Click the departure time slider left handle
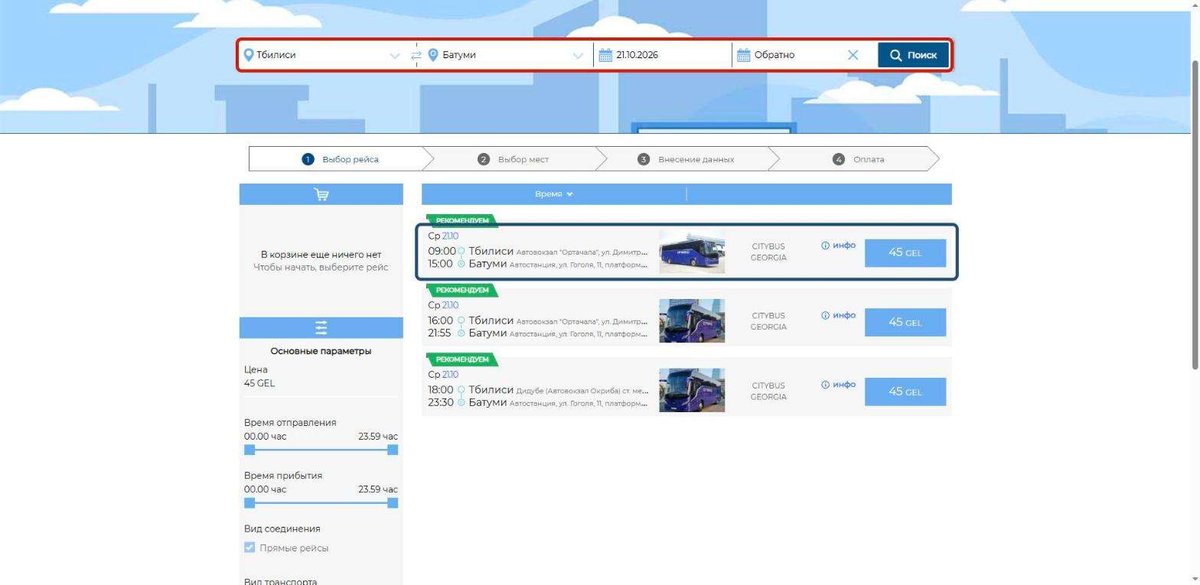Screen dimensions: 1200x585 tap(249, 450)
